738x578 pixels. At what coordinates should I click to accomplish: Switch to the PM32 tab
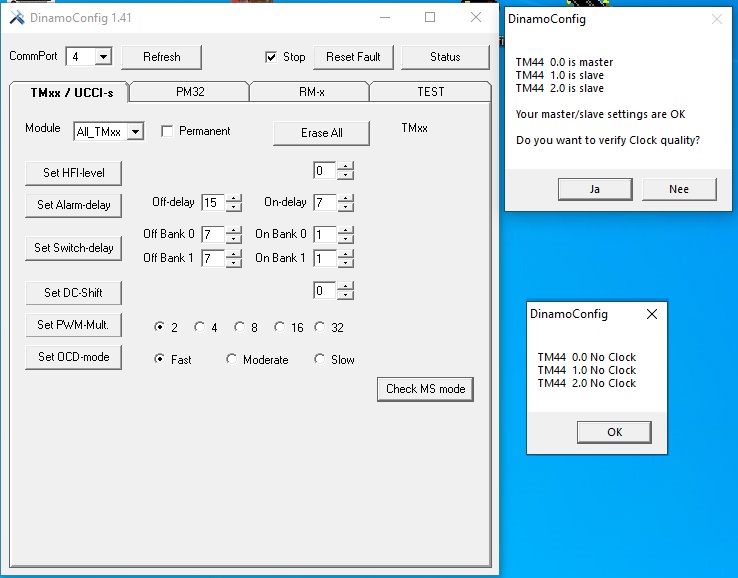tap(190, 91)
